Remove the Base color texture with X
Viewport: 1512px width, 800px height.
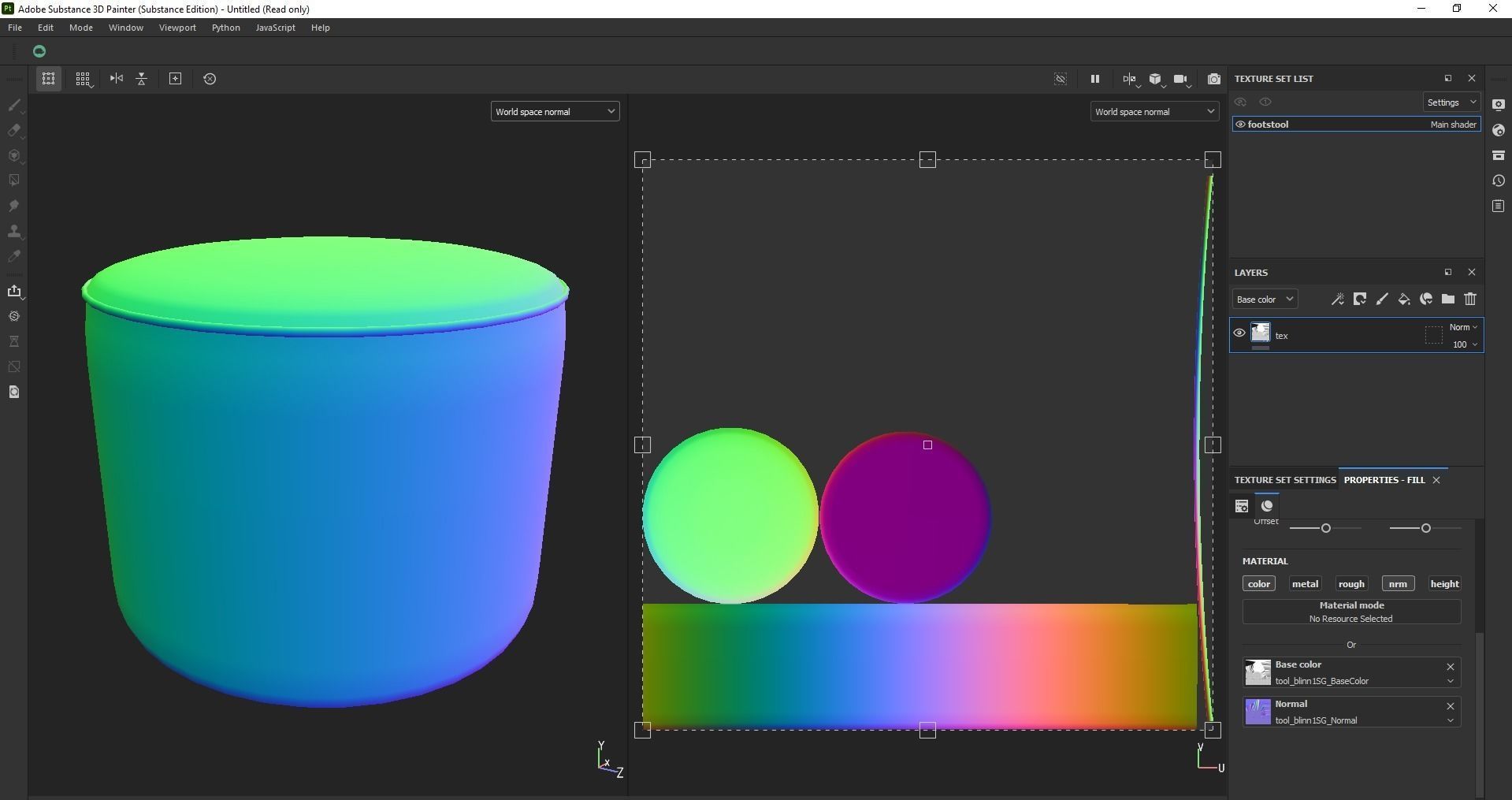pos(1450,667)
